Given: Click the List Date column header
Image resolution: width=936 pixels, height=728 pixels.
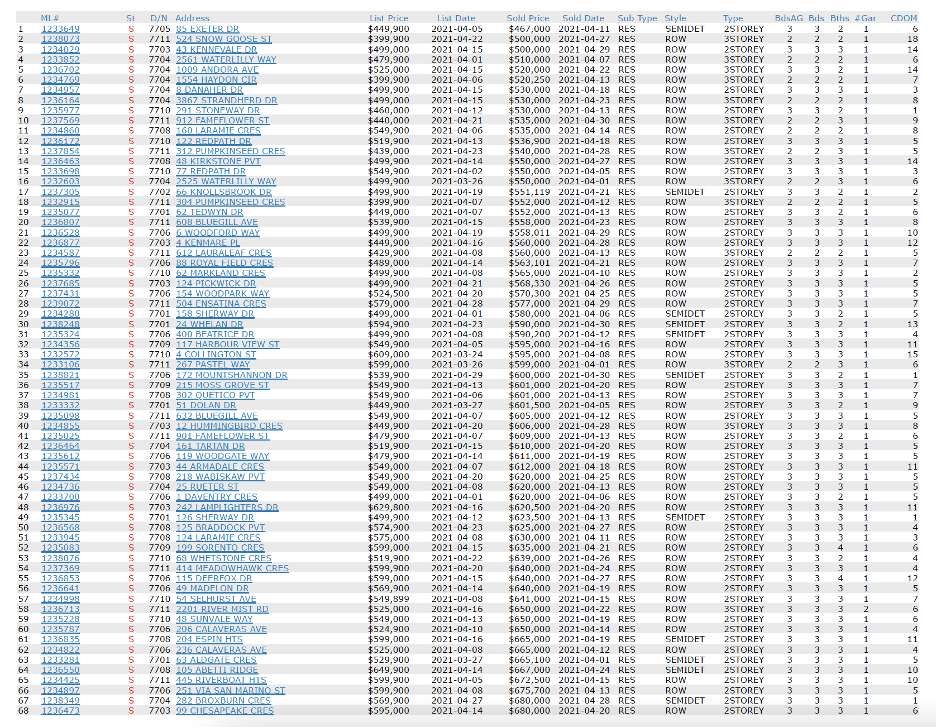Looking at the screenshot, I should click(x=456, y=18).
